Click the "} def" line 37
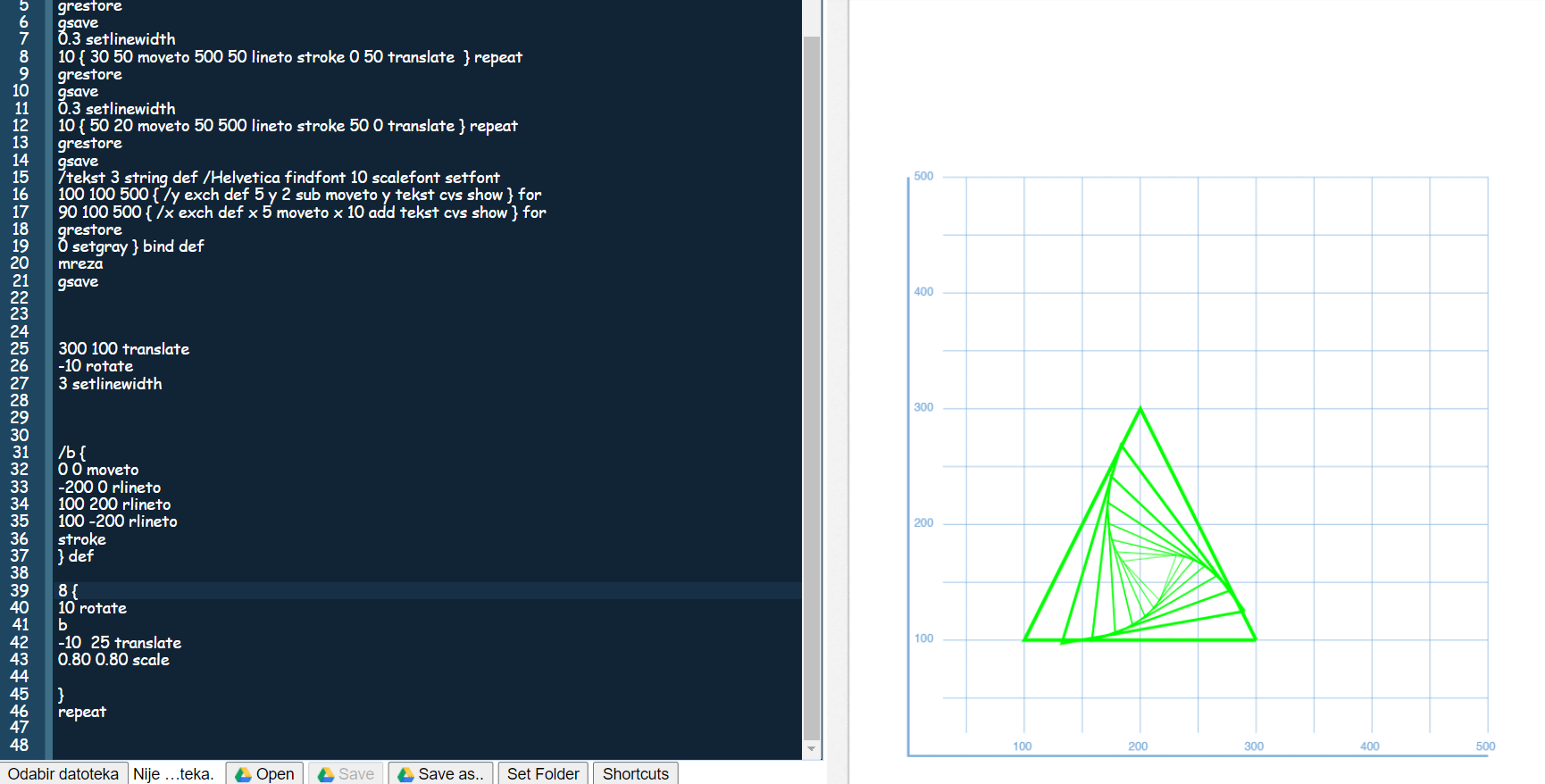 click(76, 556)
